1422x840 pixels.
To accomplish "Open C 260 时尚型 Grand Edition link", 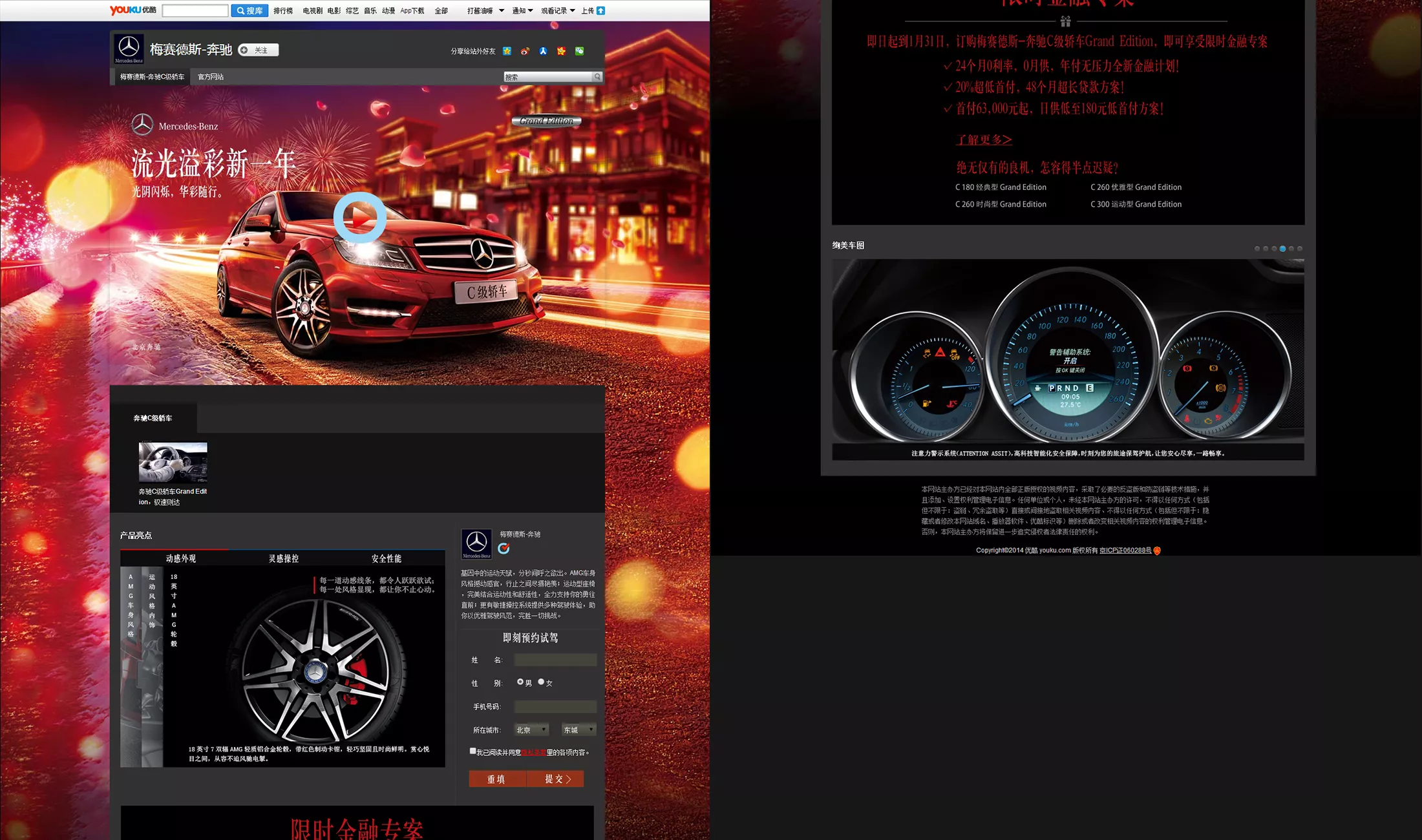I will (1001, 204).
